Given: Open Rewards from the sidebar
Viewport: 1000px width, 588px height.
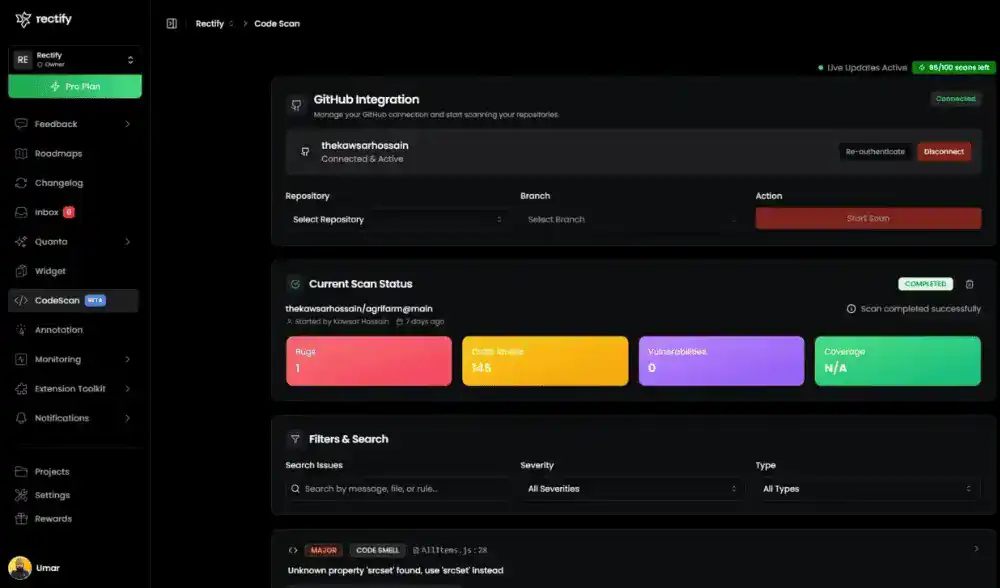Looking at the screenshot, I should tap(53, 519).
